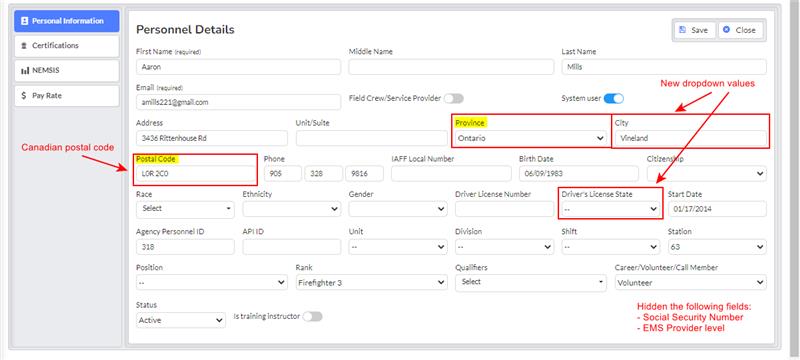
Task: Expand the Gender dropdown
Action: [398, 209]
